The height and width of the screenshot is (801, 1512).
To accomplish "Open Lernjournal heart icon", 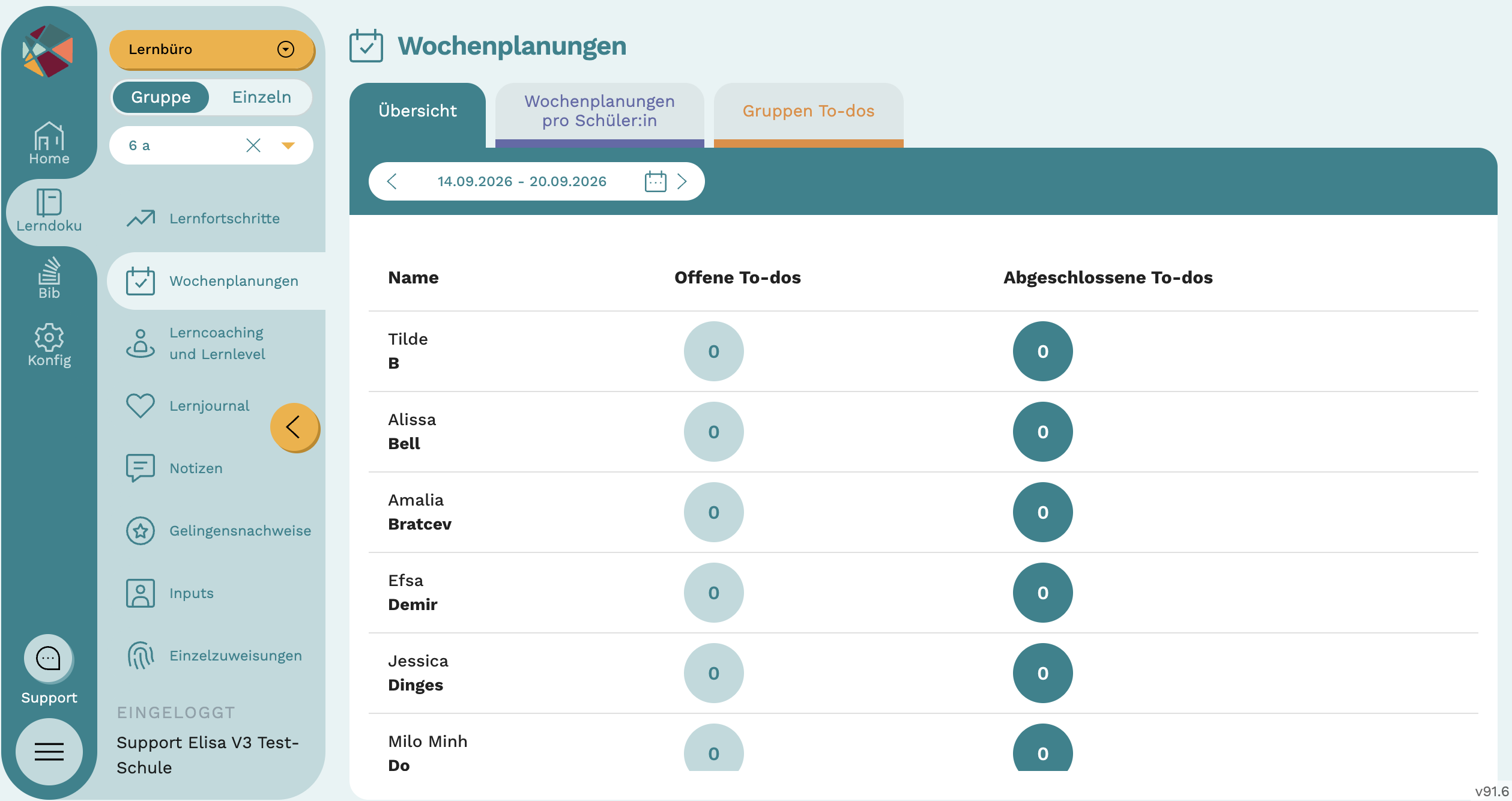I will coord(141,406).
